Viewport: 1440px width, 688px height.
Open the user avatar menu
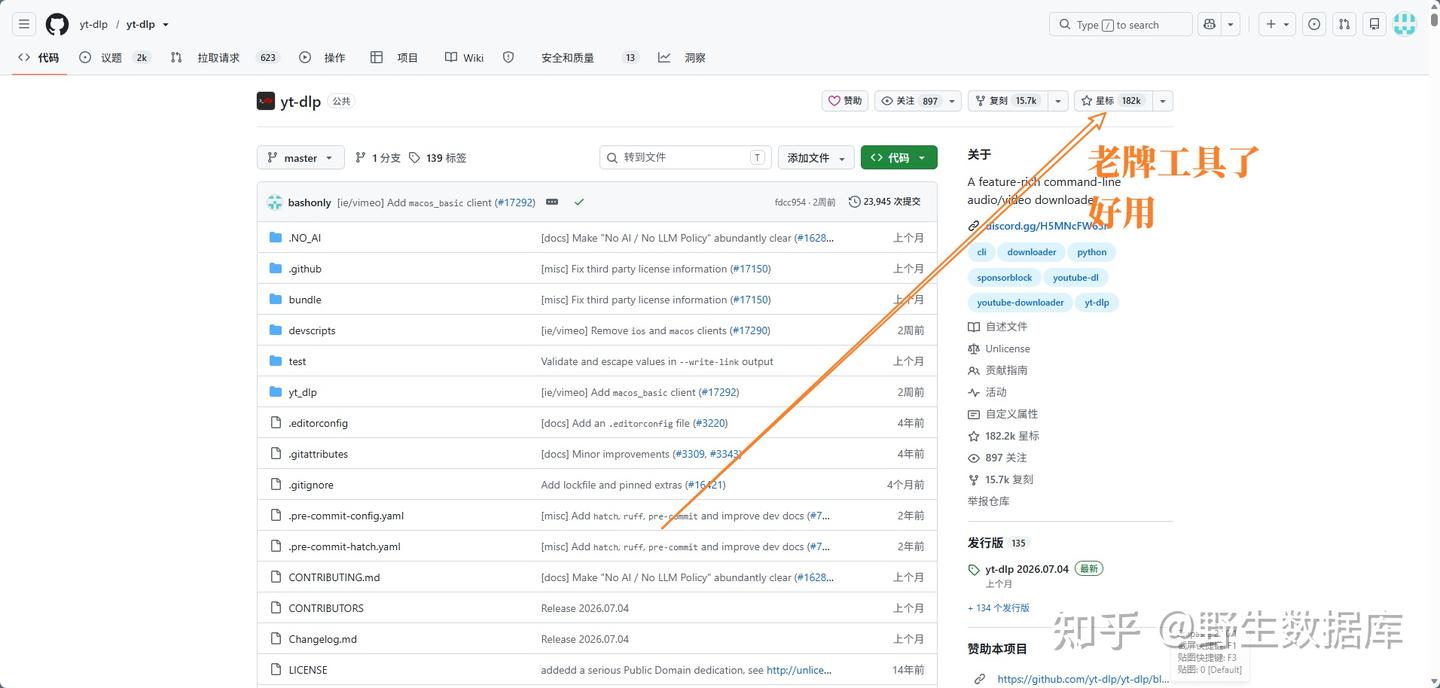pos(1405,24)
